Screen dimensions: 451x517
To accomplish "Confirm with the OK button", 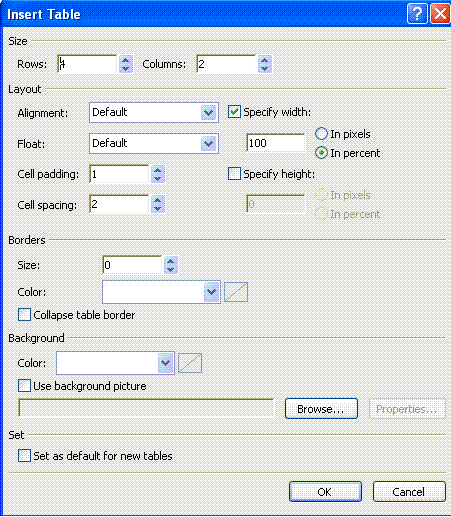I will coord(325,492).
